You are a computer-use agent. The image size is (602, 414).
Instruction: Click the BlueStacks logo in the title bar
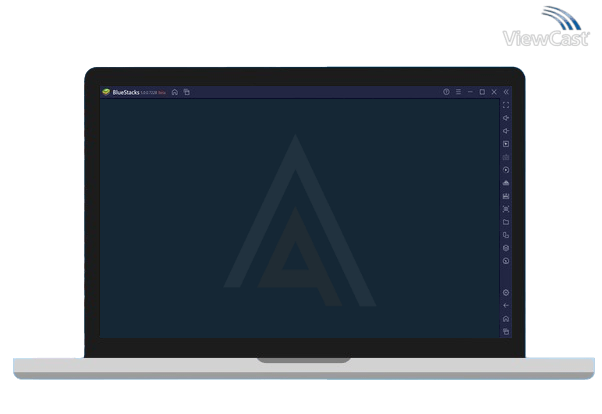click(106, 92)
